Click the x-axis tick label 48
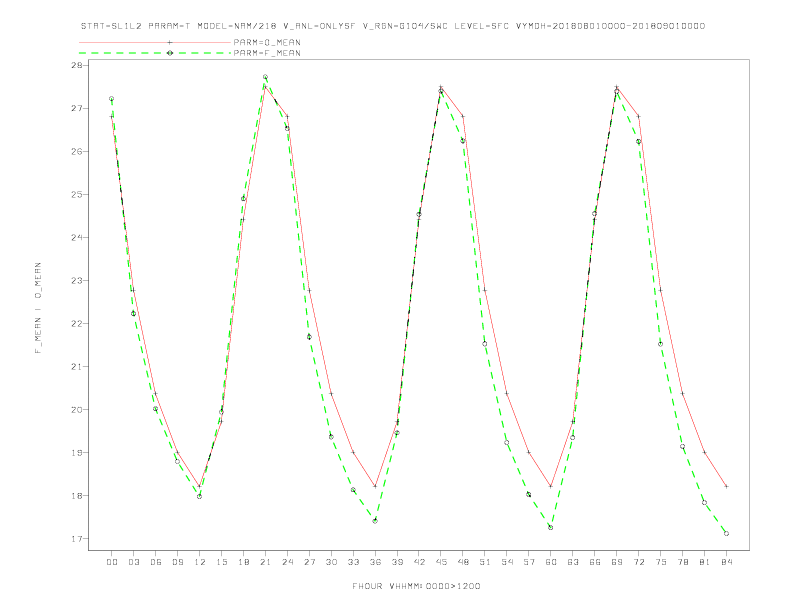Screen dimensions: 792x612 tap(463, 562)
